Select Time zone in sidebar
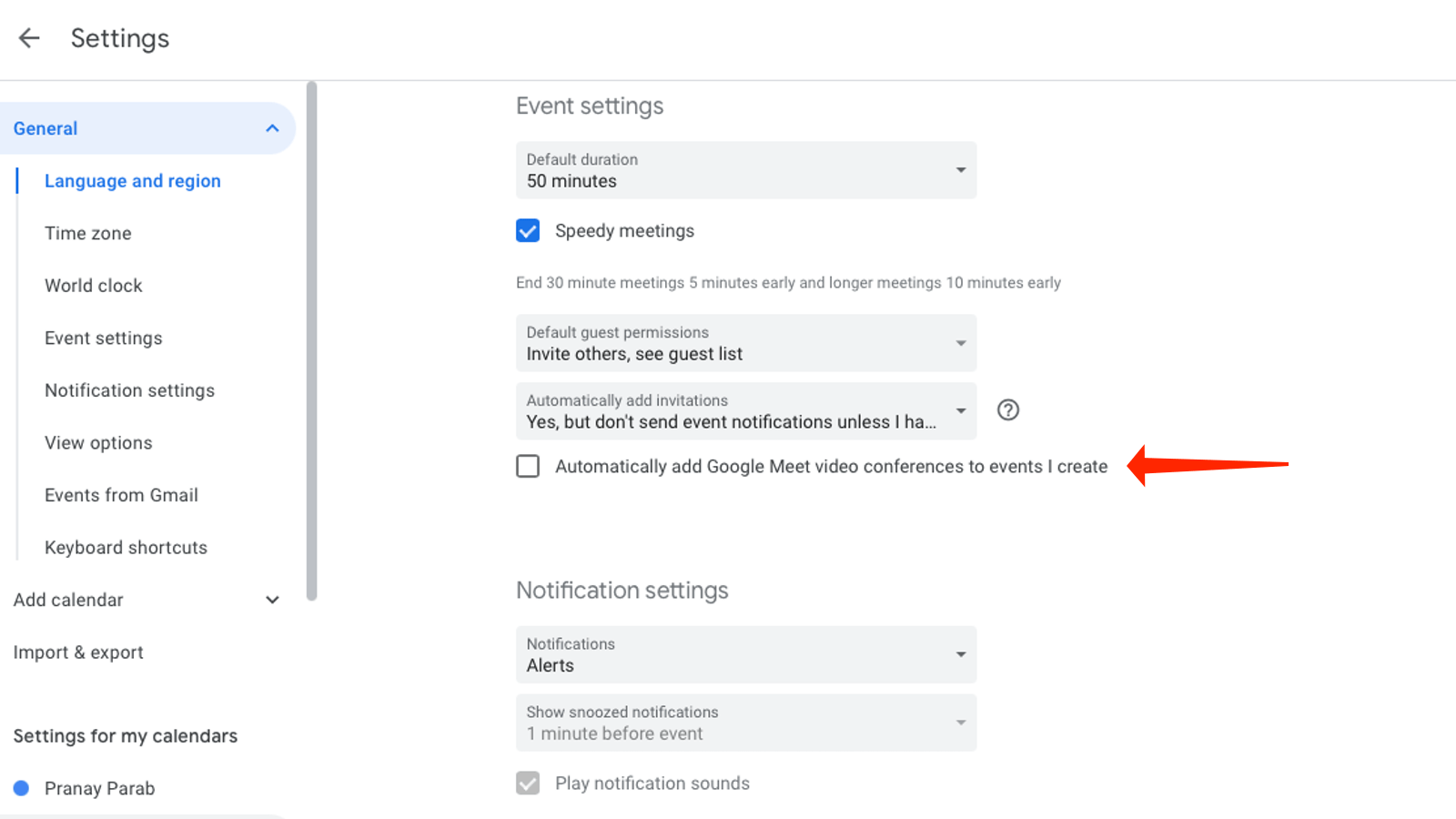Screen dimensions: 1456x819 tap(88, 233)
